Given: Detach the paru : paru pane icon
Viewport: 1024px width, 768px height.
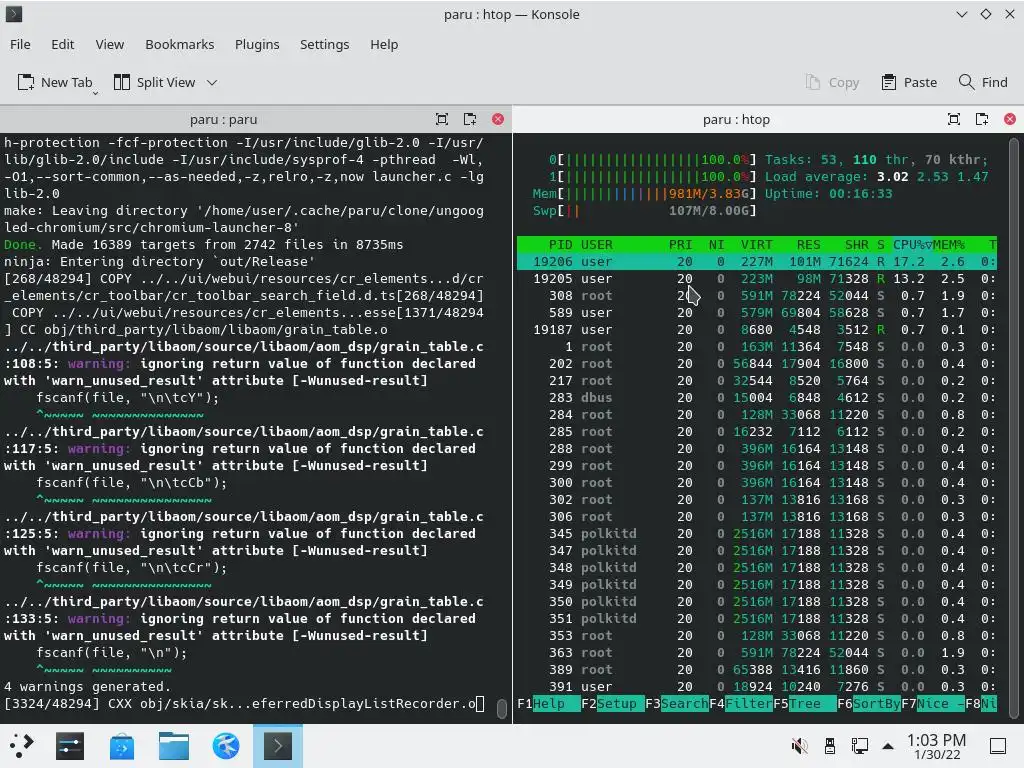Looking at the screenshot, I should pyautogui.click(x=470, y=119).
